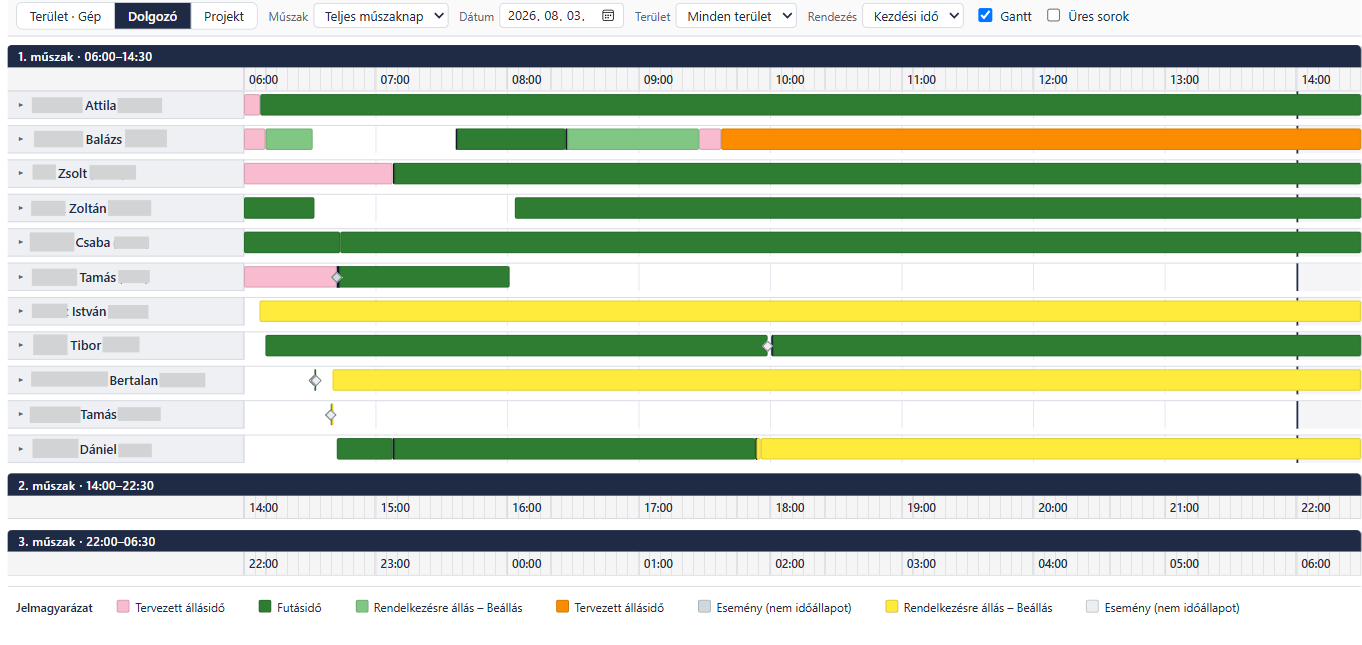Click the Jelmagyarázat legend title
Image resolution: width=1362 pixels, height=645 pixels.
click(55, 607)
